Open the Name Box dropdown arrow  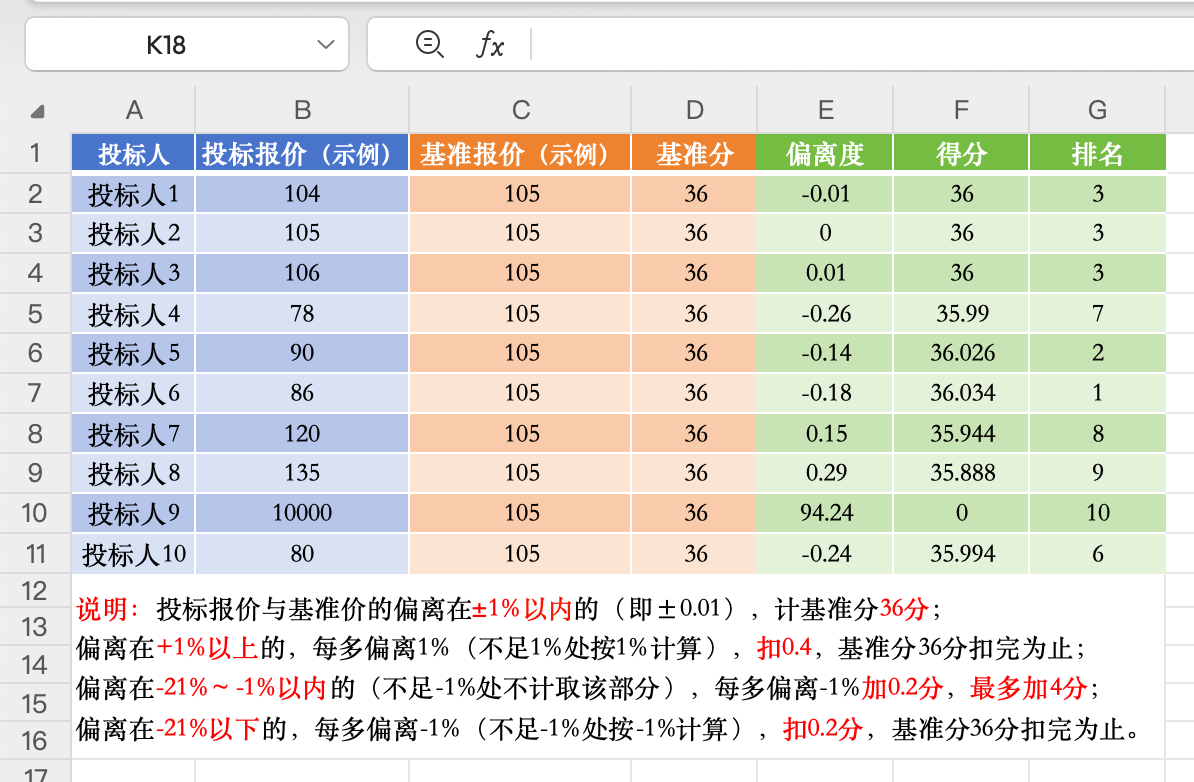click(x=326, y=45)
